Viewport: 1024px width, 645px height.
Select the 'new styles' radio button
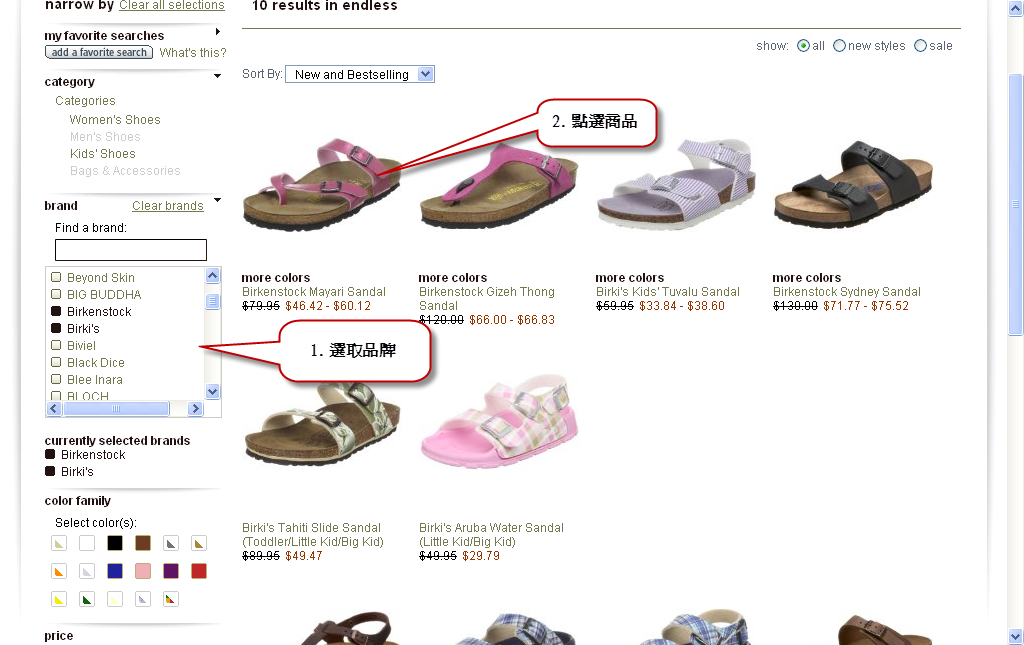pos(839,46)
